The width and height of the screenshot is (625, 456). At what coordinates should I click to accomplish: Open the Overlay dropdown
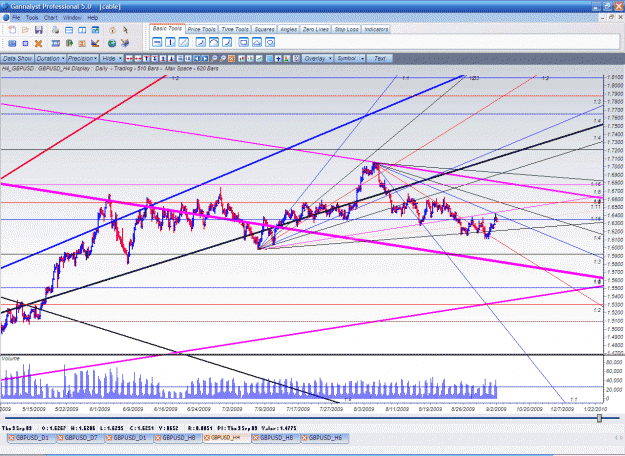pos(317,59)
